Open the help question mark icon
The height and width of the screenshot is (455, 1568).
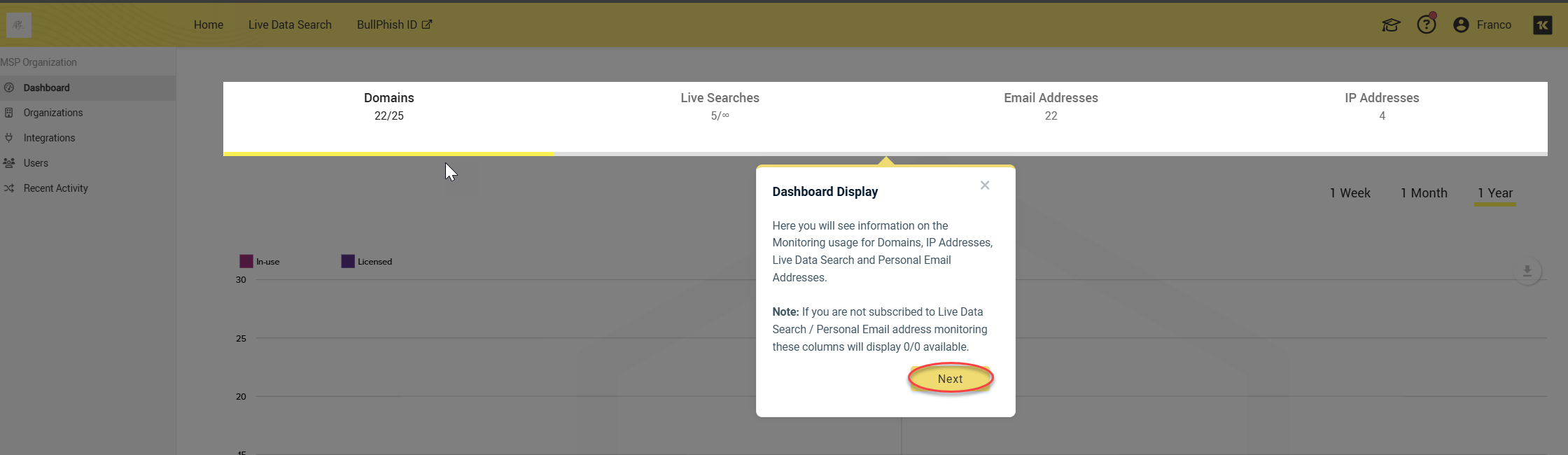pyautogui.click(x=1426, y=25)
